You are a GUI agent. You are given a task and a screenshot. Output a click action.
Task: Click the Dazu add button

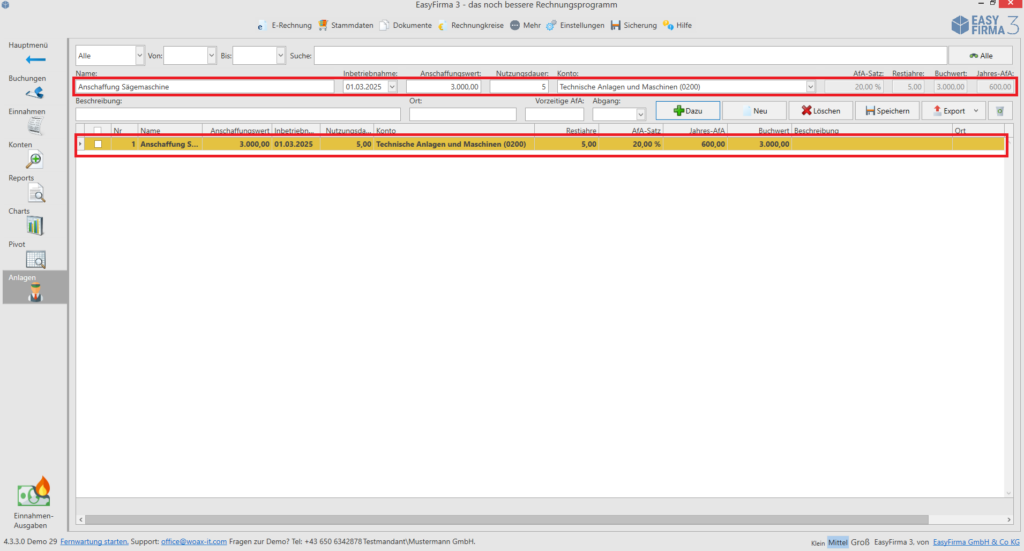[688, 111]
